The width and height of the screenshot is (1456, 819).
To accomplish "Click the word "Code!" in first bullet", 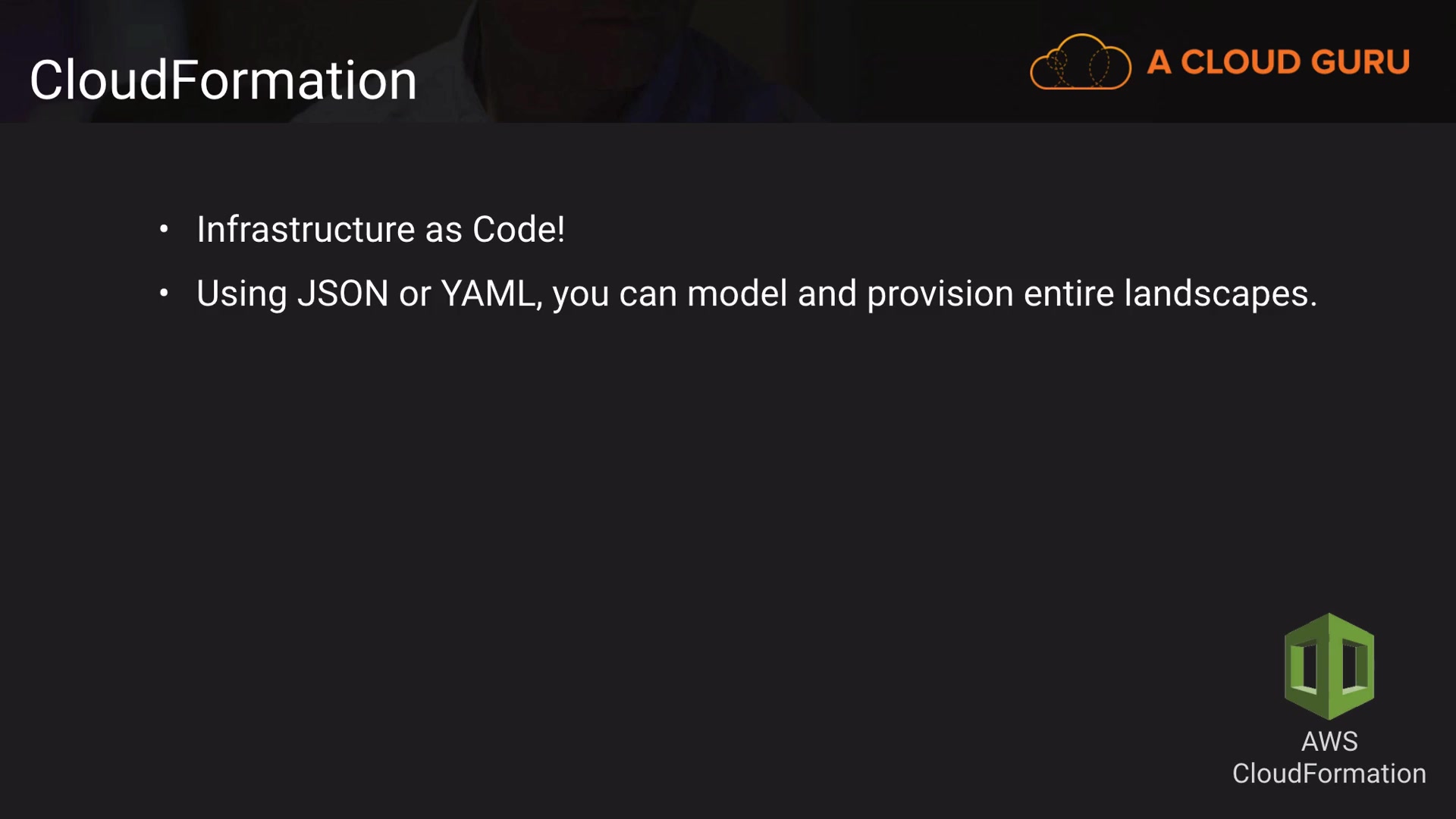I will [x=519, y=229].
